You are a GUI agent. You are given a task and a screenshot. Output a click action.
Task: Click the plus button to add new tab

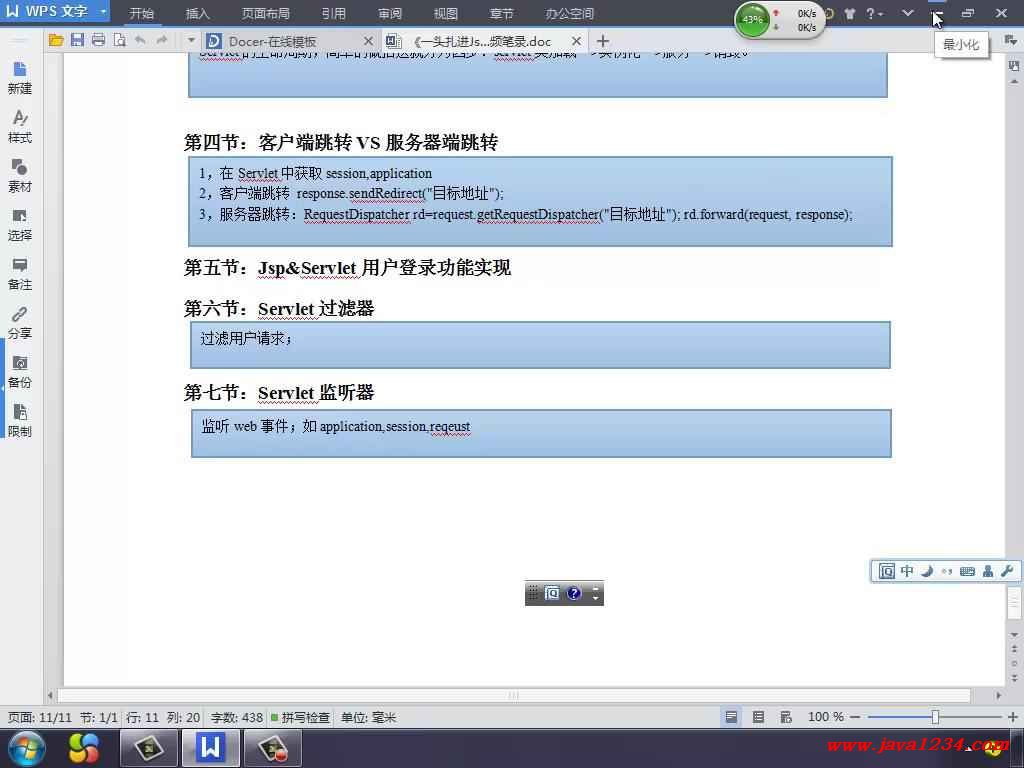coord(602,41)
